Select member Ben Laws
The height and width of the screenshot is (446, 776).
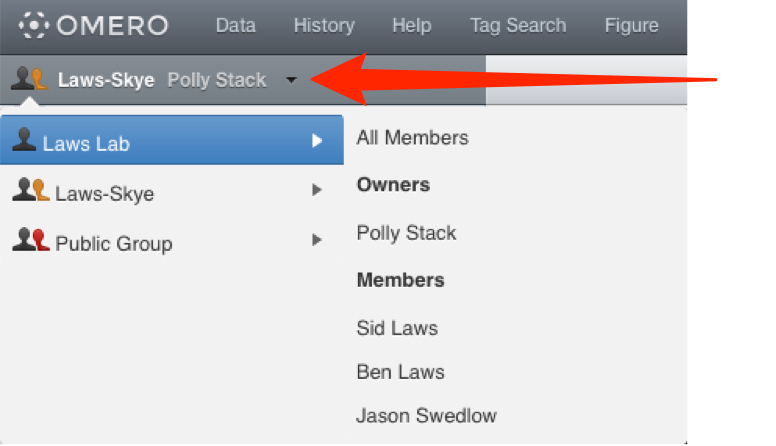(400, 372)
